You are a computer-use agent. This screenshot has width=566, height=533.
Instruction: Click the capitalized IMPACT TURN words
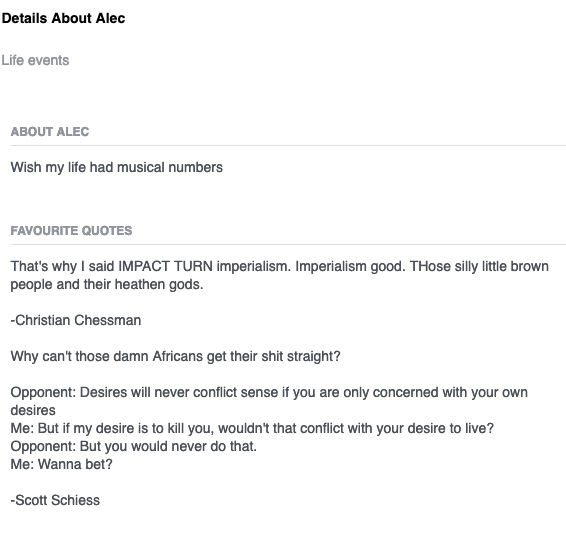point(165,266)
